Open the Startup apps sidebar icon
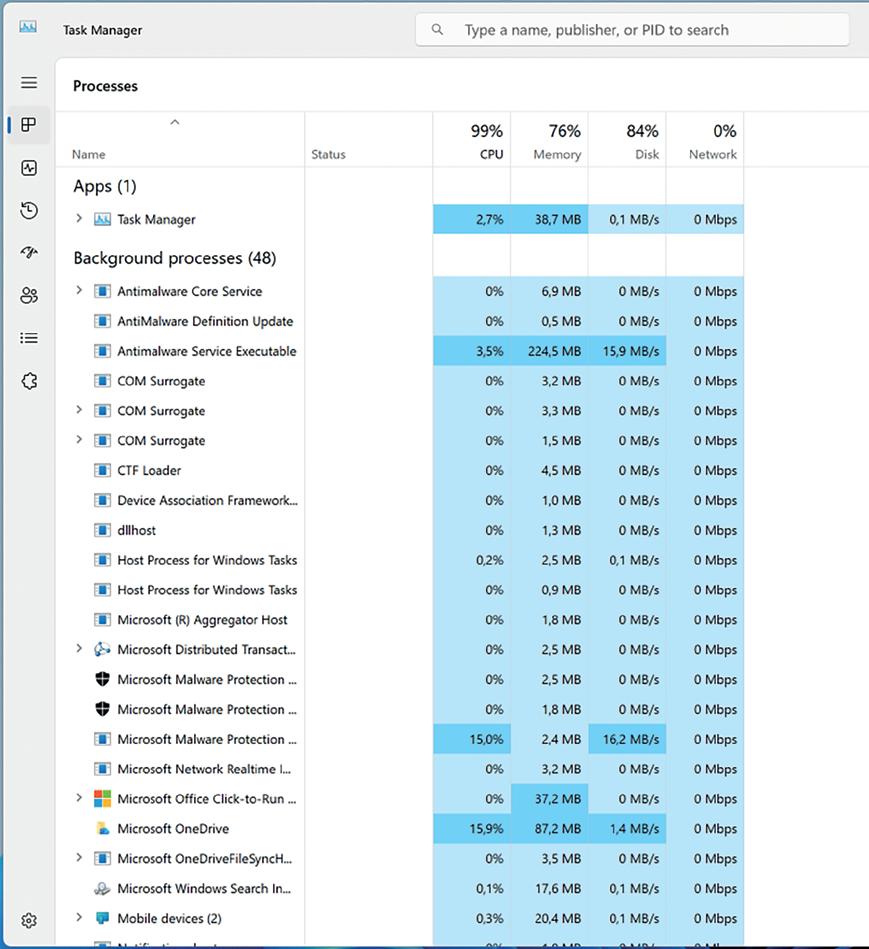The height and width of the screenshot is (949, 869). tap(29, 252)
